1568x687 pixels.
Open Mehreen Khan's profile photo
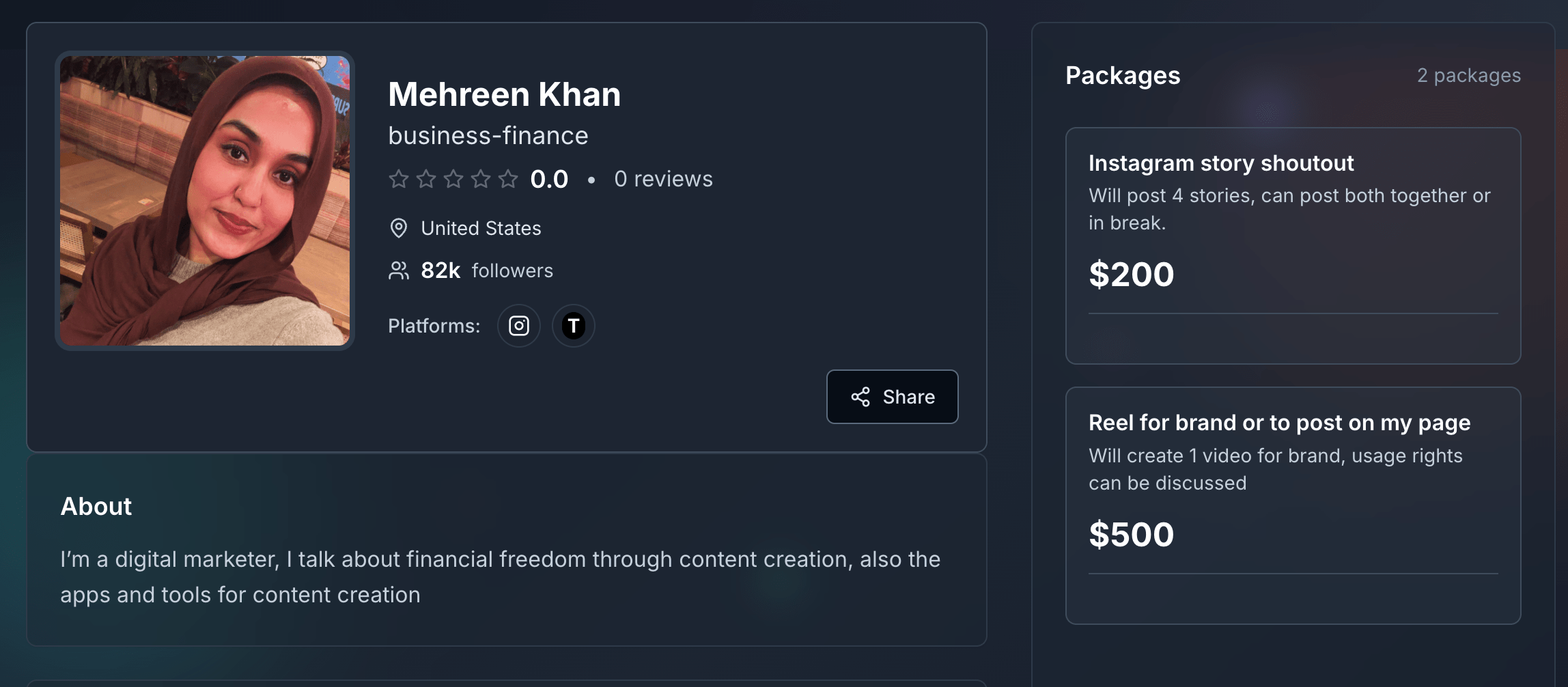click(x=205, y=201)
